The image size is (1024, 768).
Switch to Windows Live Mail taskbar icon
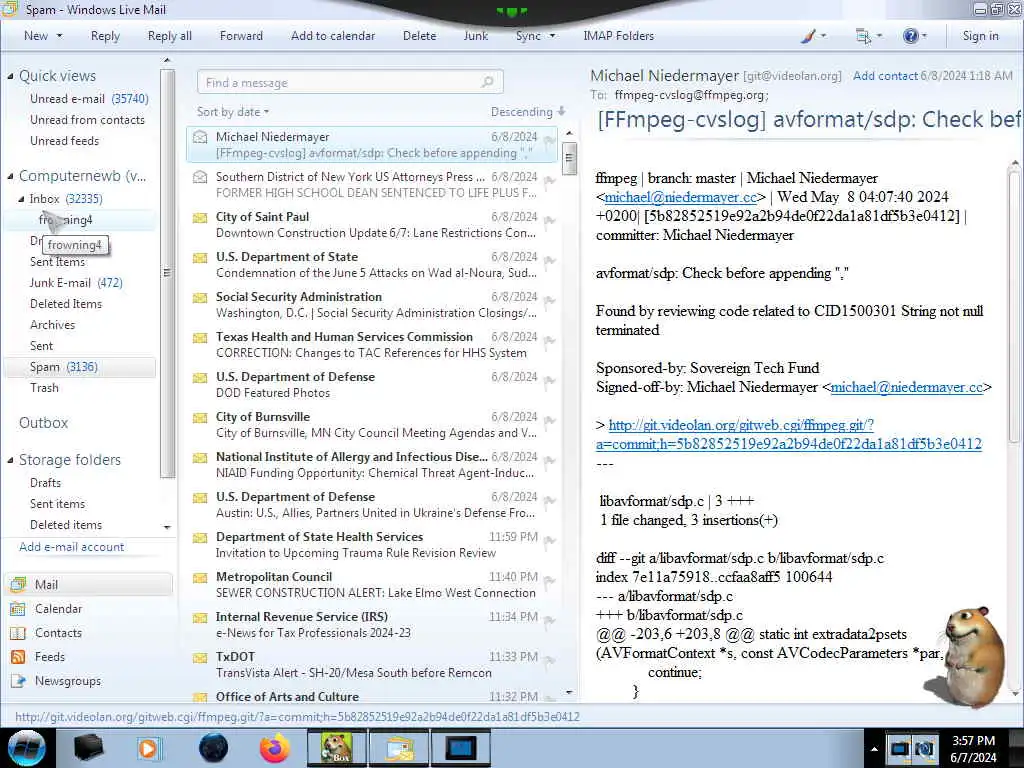pos(400,748)
